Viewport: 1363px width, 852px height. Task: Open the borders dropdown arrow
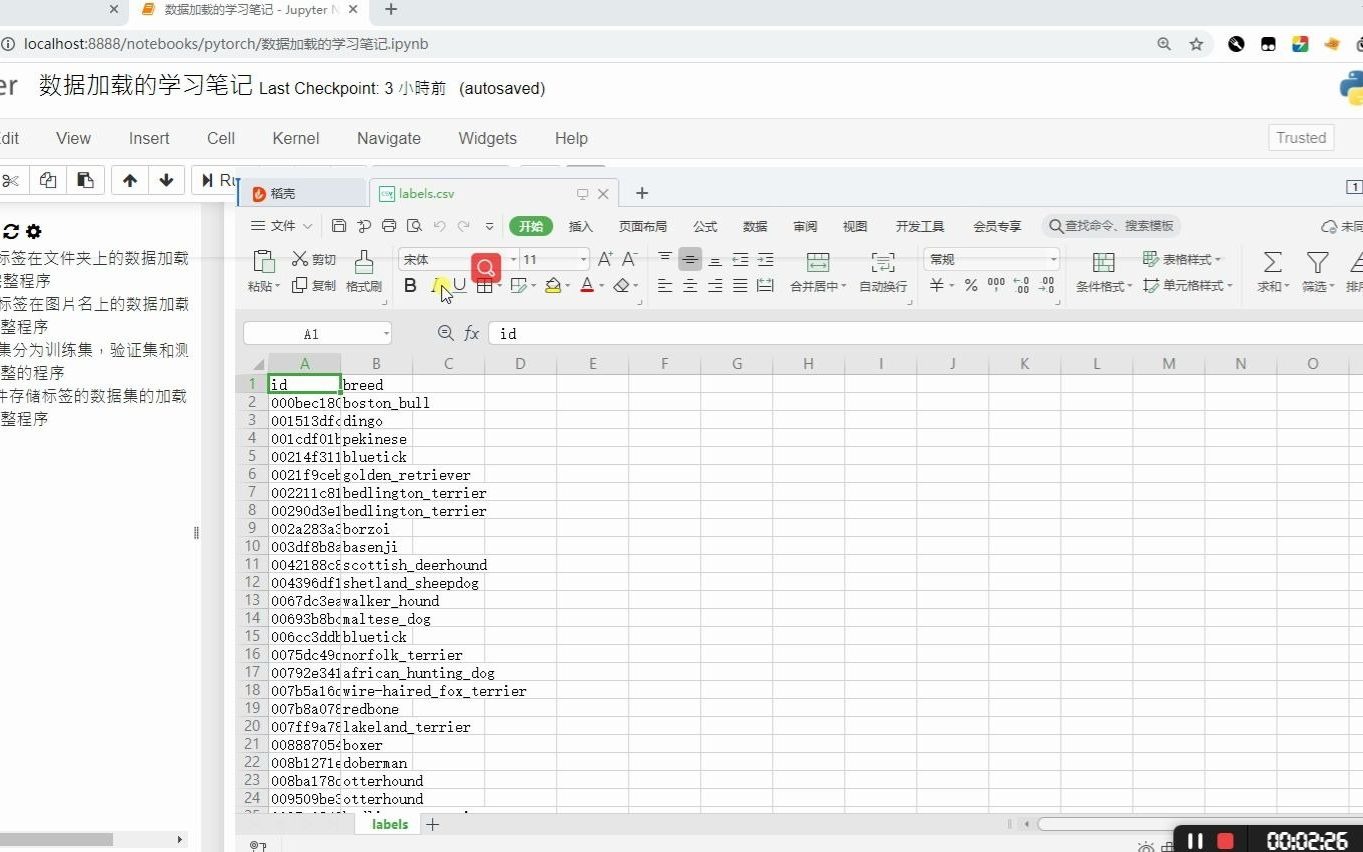tap(499, 286)
